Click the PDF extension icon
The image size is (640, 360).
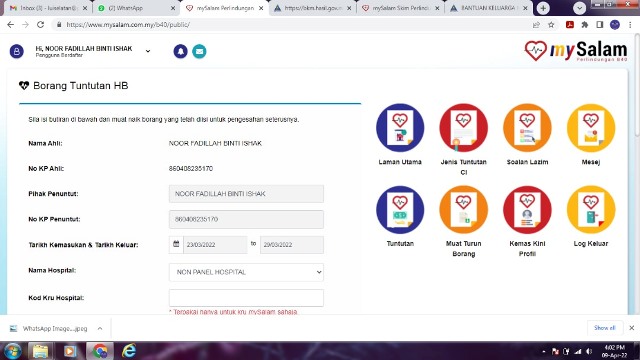tap(570, 25)
